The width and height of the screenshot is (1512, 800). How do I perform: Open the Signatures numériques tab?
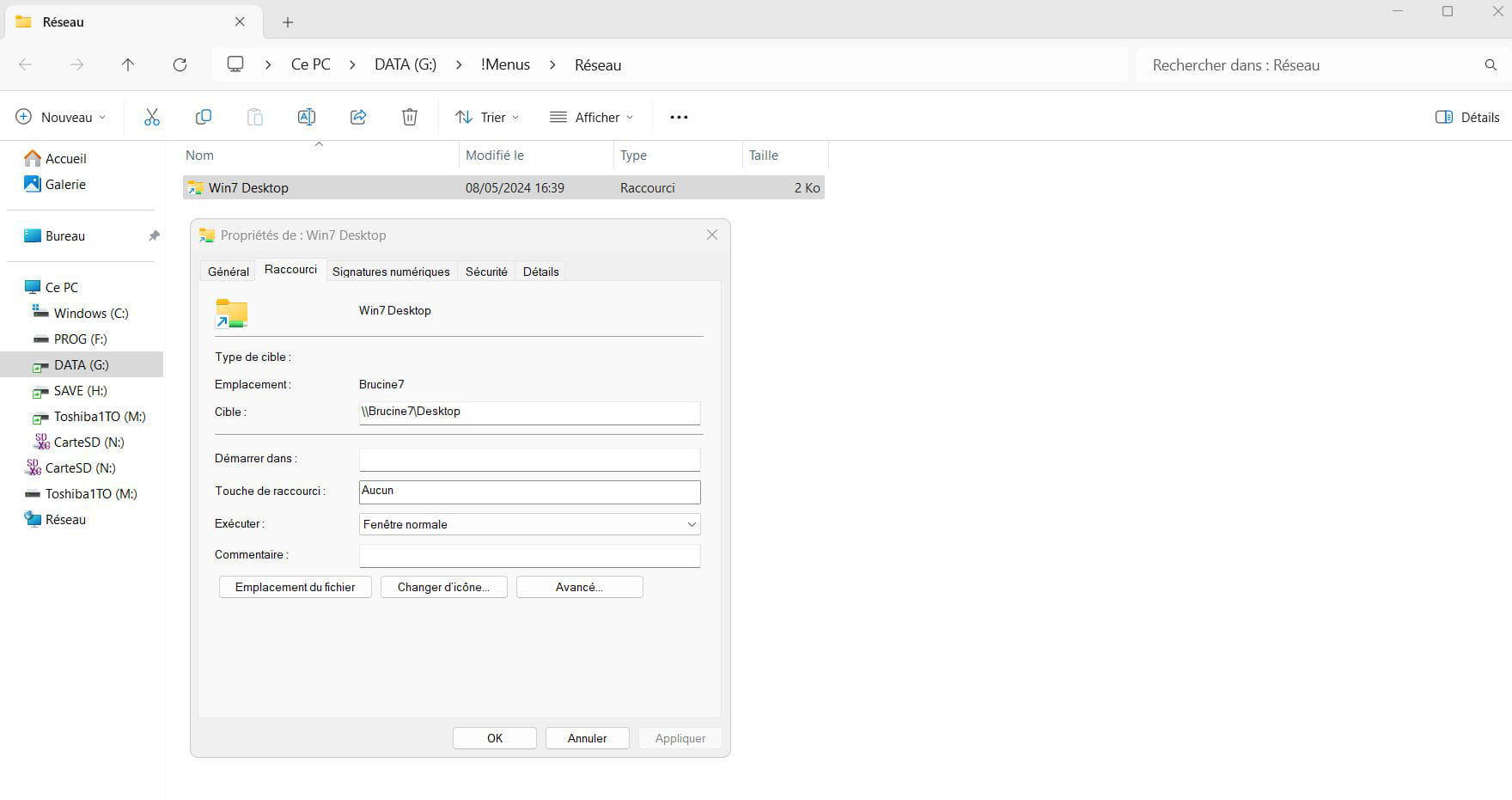pyautogui.click(x=391, y=272)
